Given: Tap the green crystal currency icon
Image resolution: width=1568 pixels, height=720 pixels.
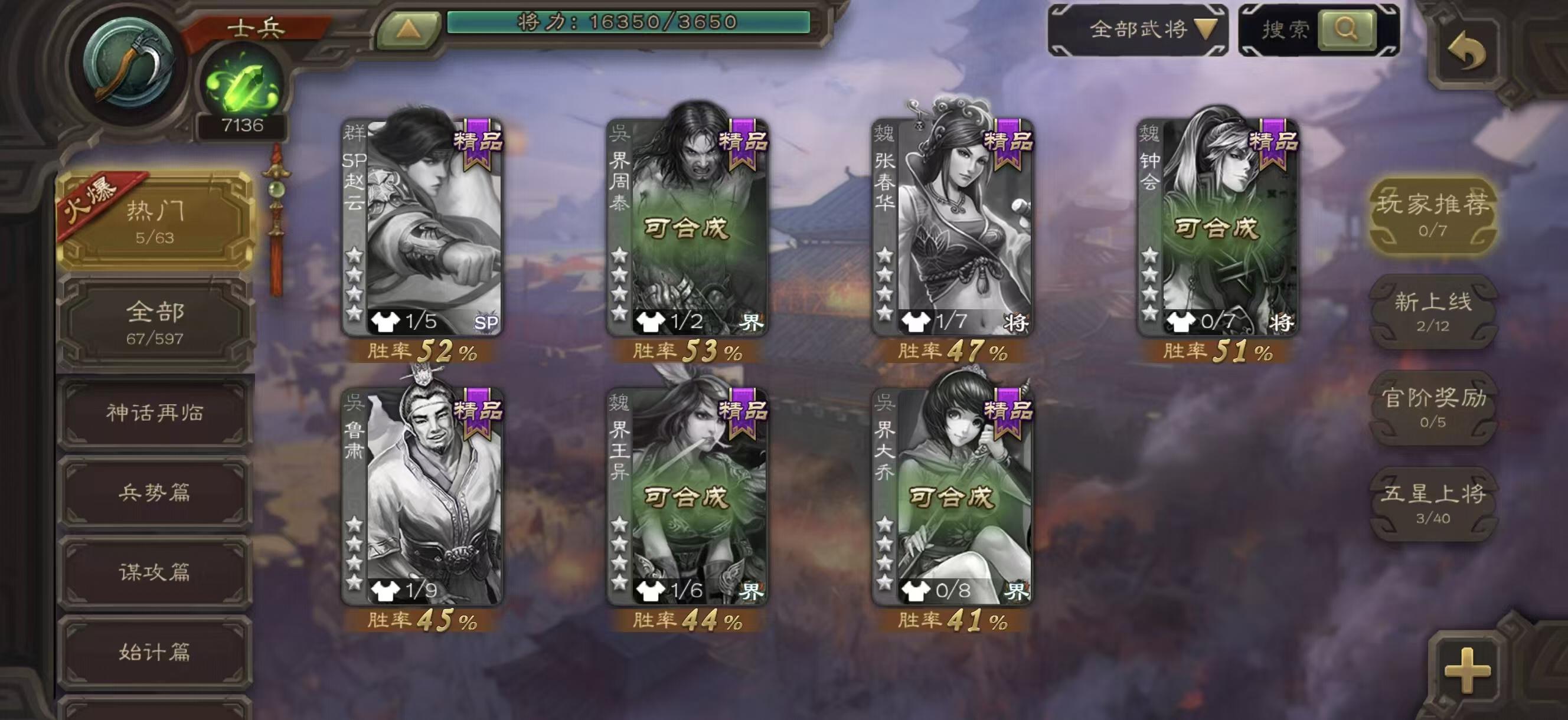Looking at the screenshot, I should 242,84.
